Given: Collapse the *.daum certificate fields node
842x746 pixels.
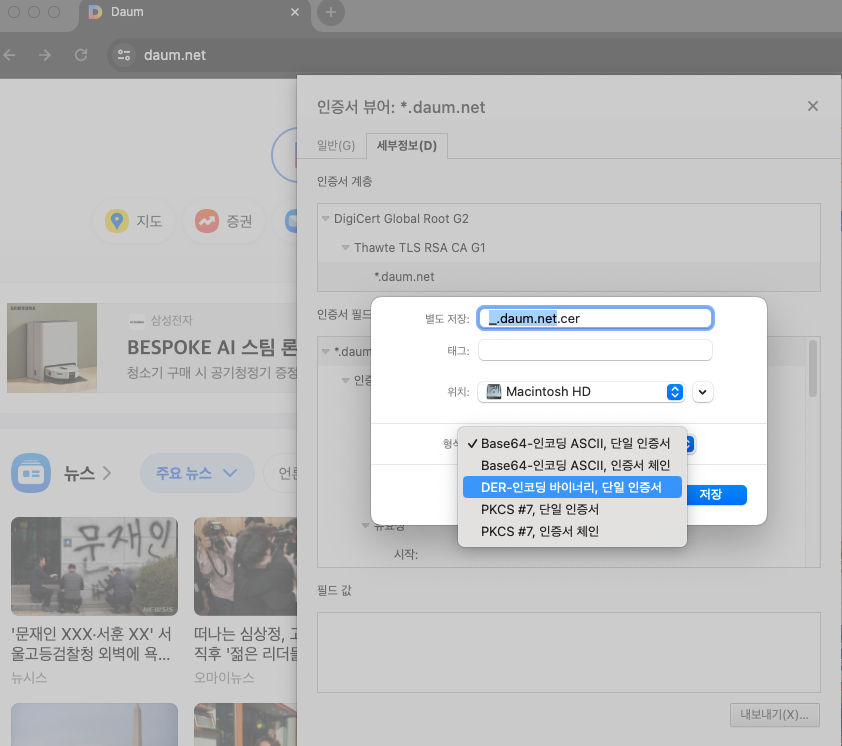Looking at the screenshot, I should click(325, 351).
